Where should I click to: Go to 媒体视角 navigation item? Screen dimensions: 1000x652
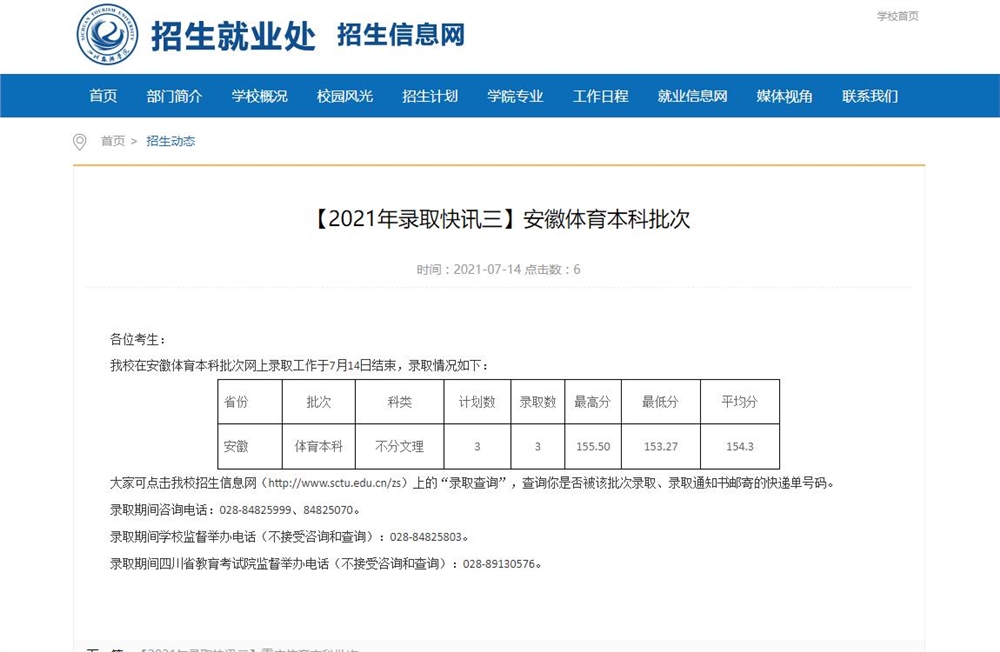pyautogui.click(x=784, y=96)
